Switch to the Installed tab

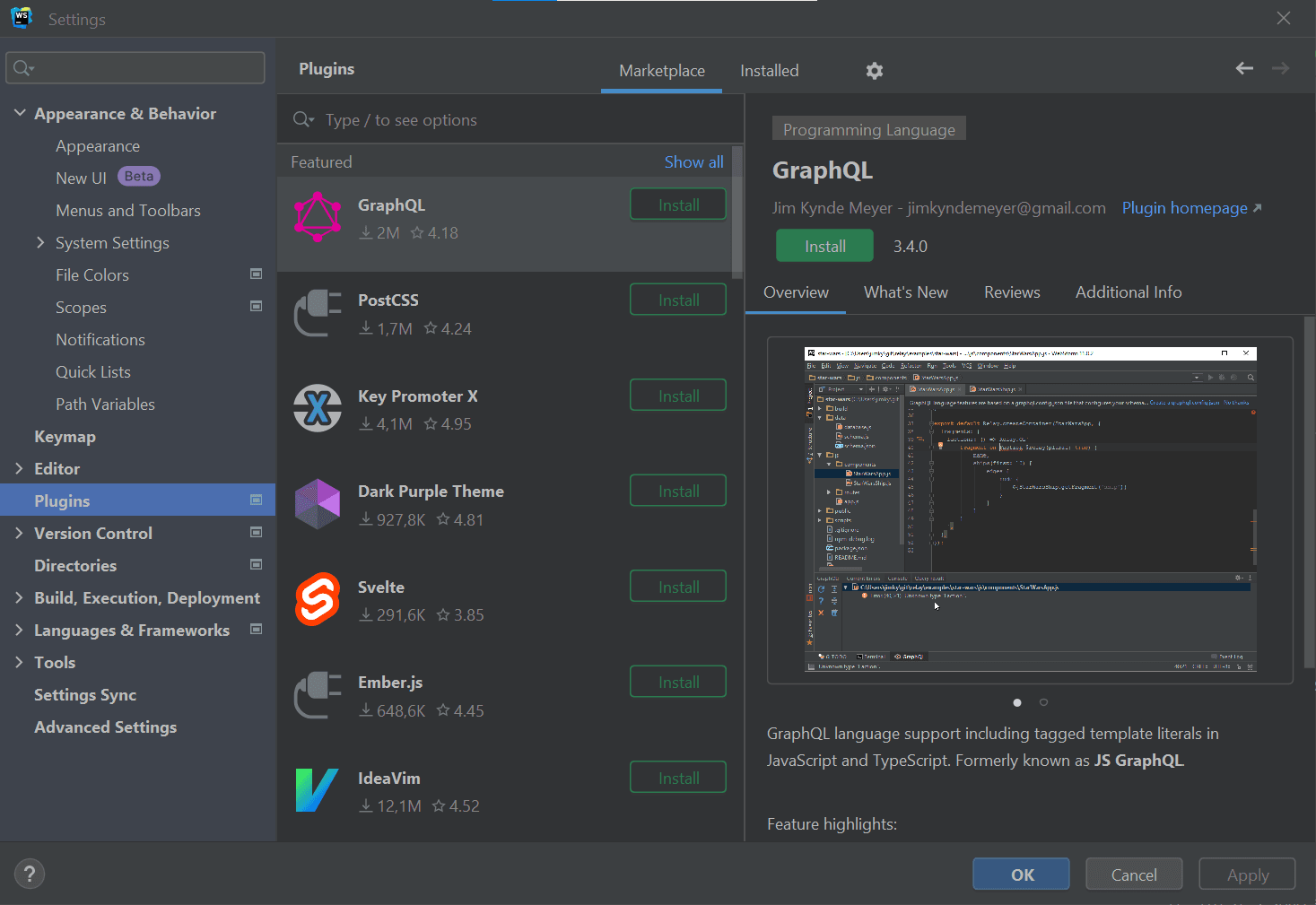pos(769,71)
